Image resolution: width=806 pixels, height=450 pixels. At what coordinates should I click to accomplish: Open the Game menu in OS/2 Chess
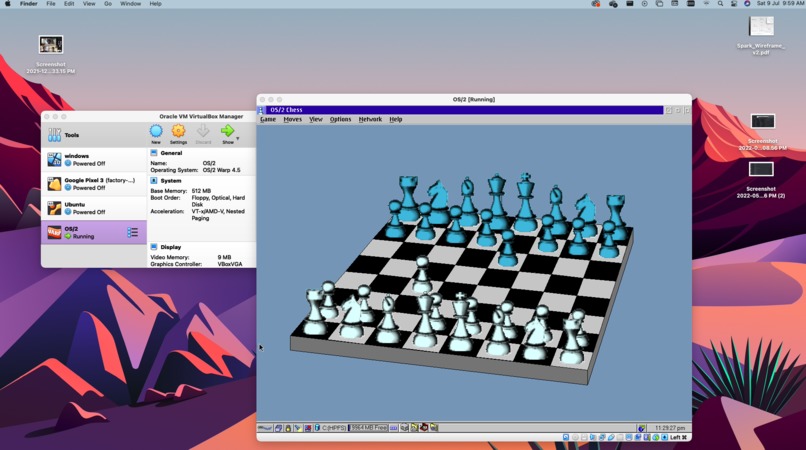(268, 119)
